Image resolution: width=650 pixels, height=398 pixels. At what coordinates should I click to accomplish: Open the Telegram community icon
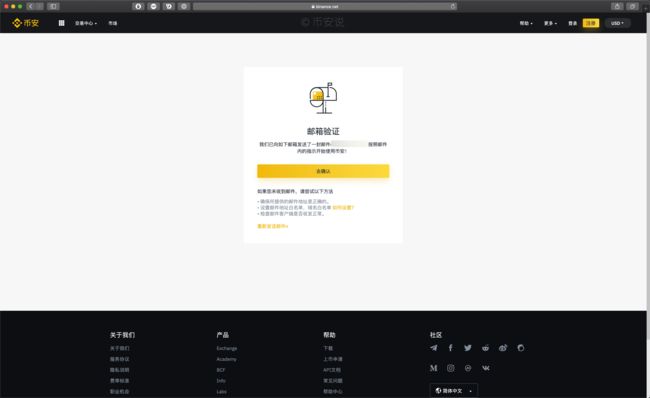pyautogui.click(x=434, y=348)
